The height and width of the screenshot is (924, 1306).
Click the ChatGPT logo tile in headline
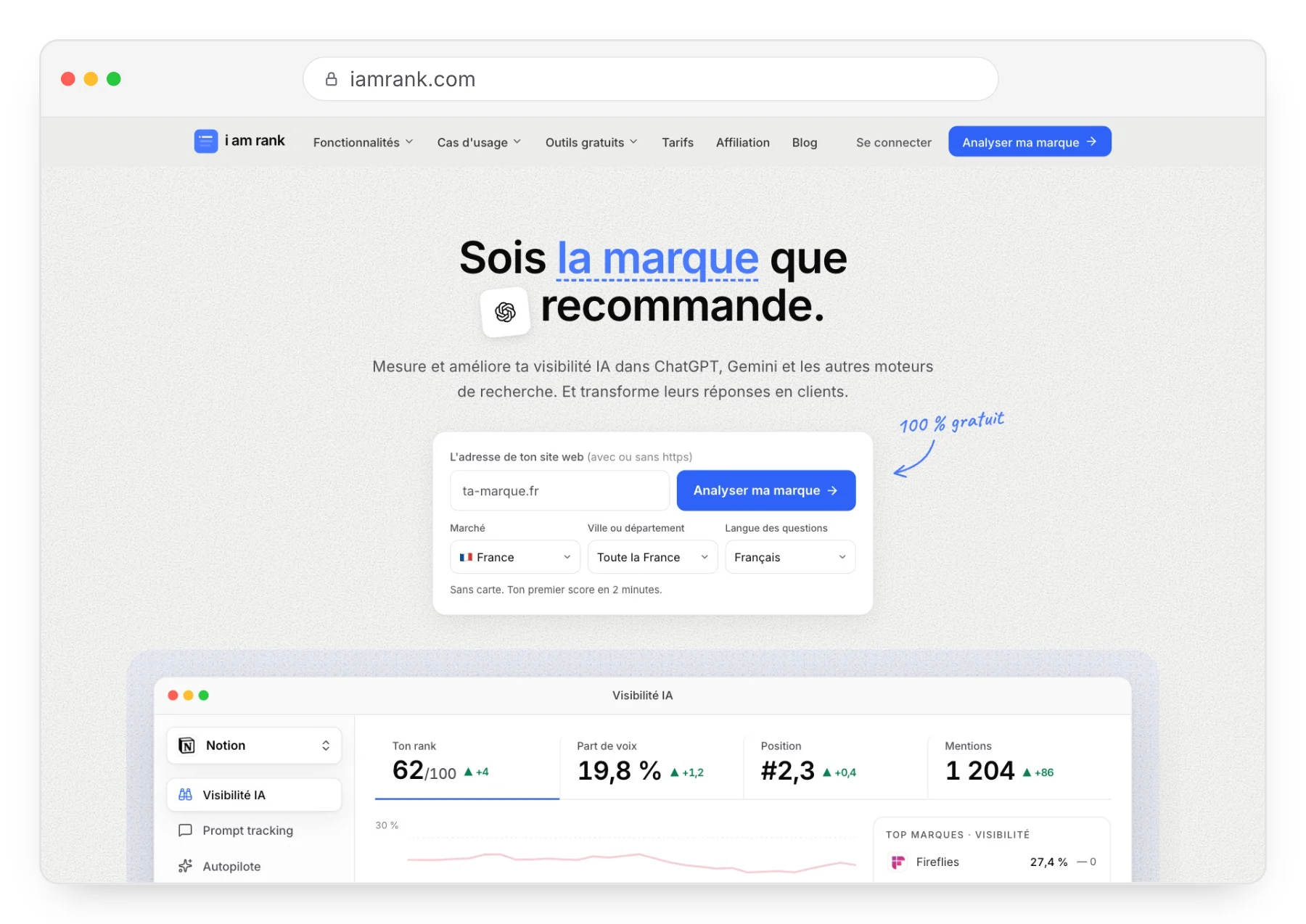pos(506,312)
